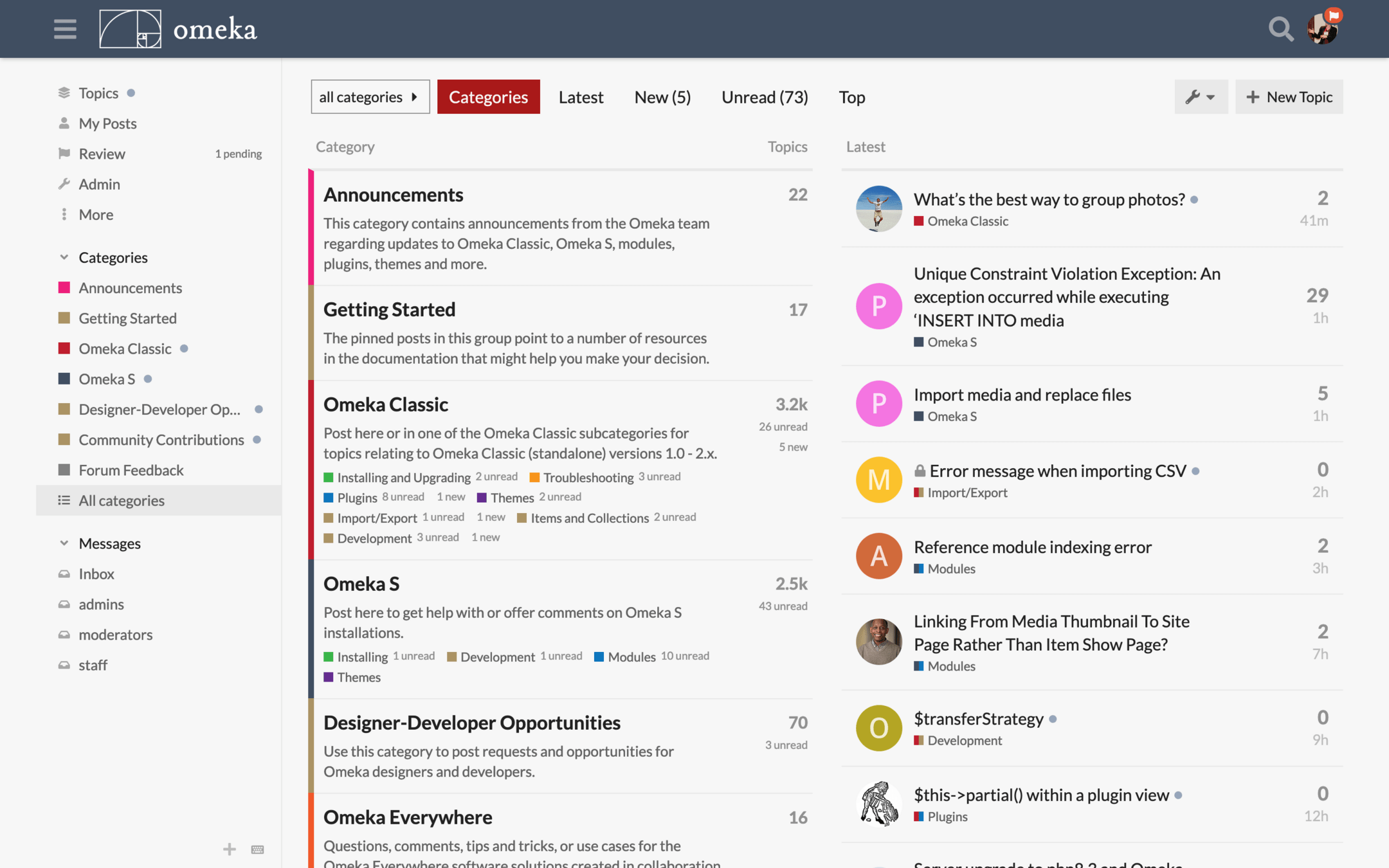Open the Inbox messages link

click(x=96, y=574)
